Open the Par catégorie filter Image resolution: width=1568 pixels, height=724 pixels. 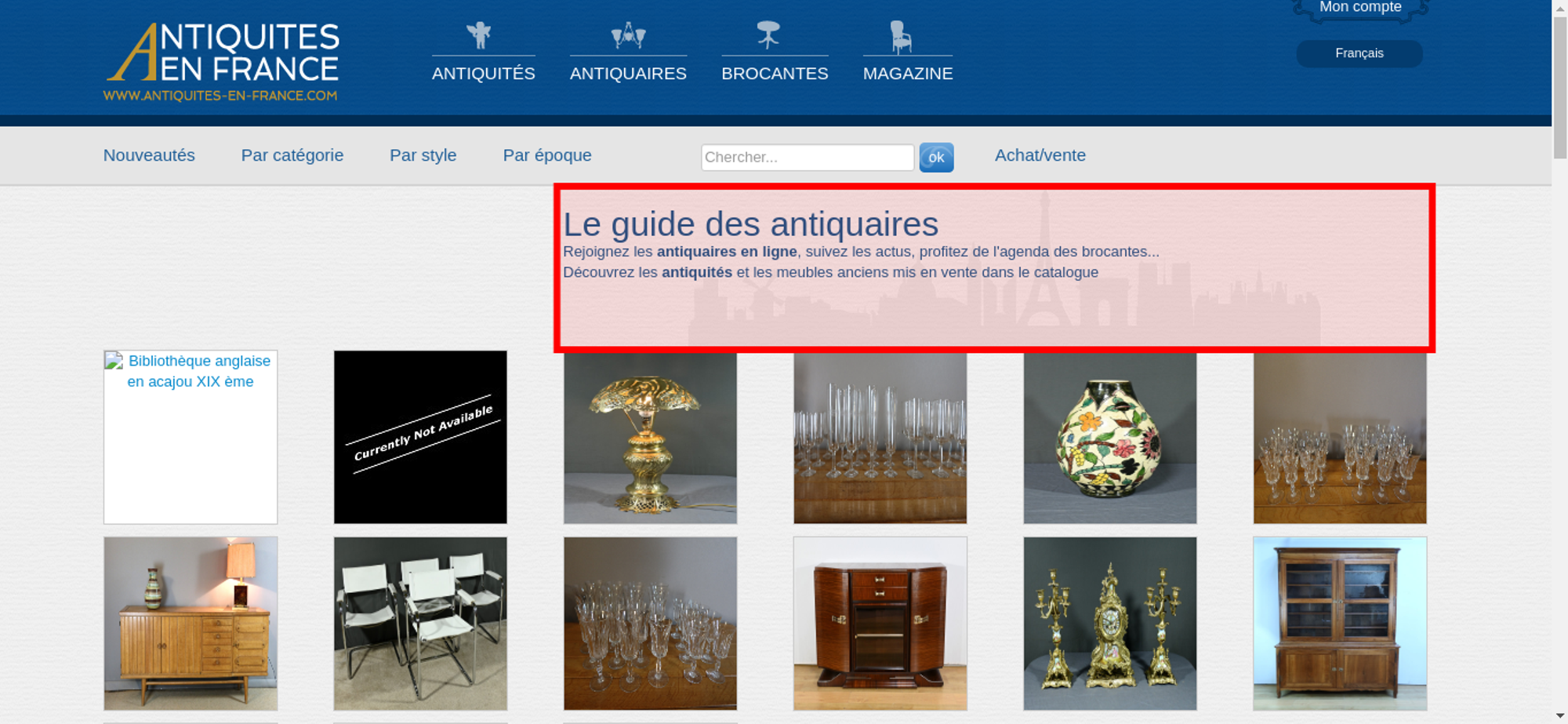(x=292, y=155)
